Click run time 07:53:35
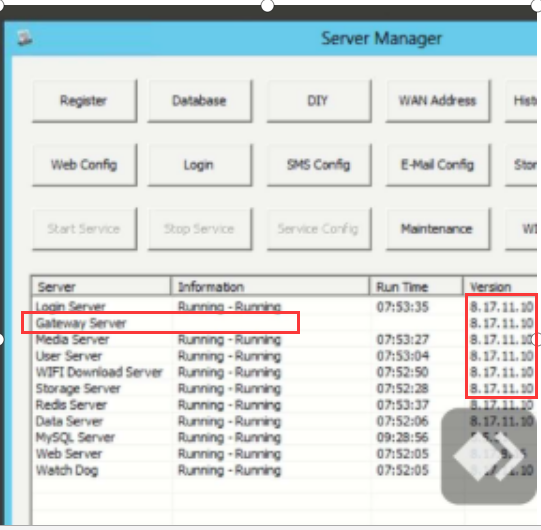The height and width of the screenshot is (530, 541). pyautogui.click(x=402, y=307)
